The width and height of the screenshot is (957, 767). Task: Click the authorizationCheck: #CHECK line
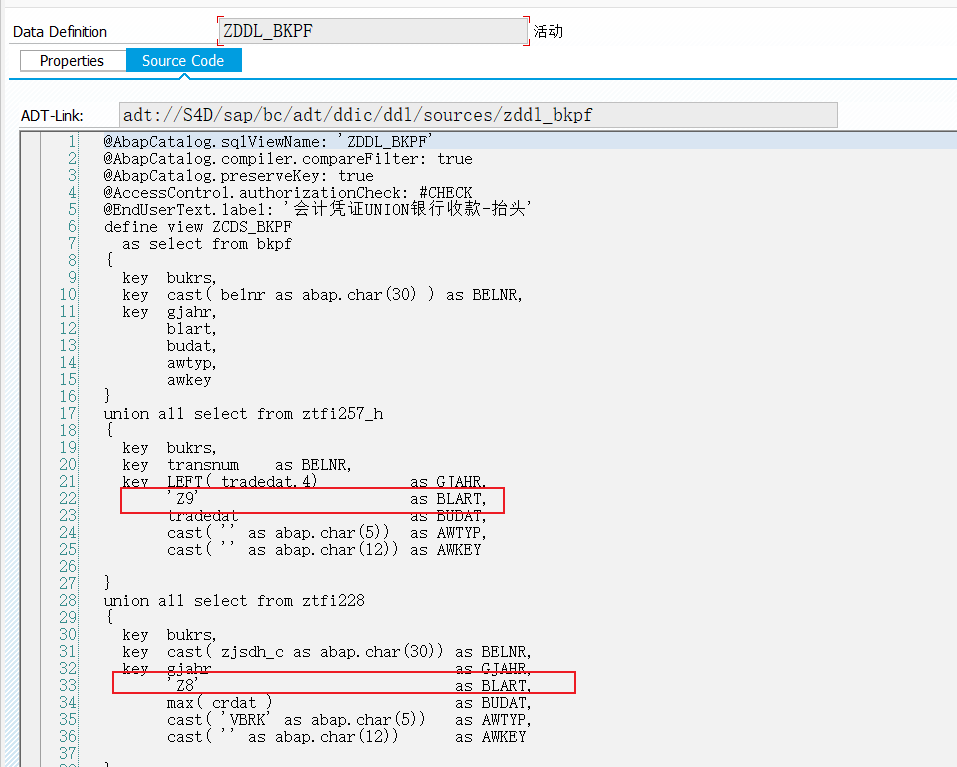(287, 193)
